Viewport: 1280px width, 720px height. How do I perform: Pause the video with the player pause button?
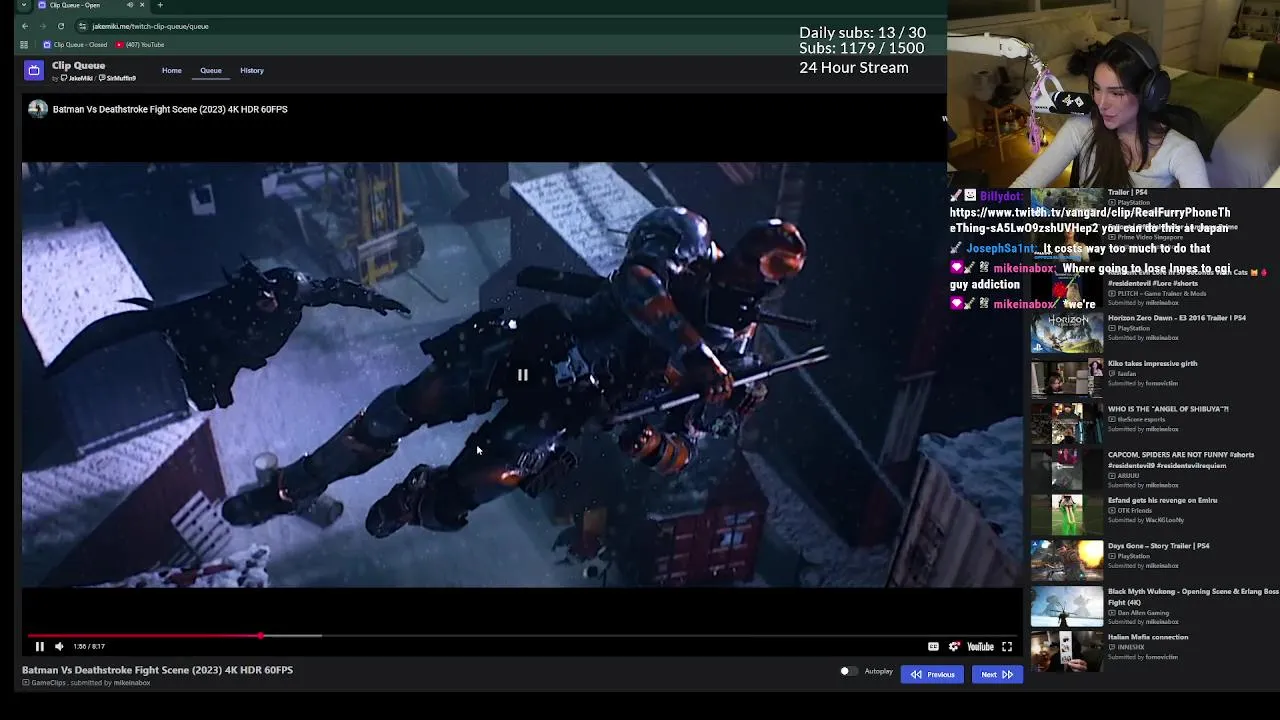(x=40, y=646)
